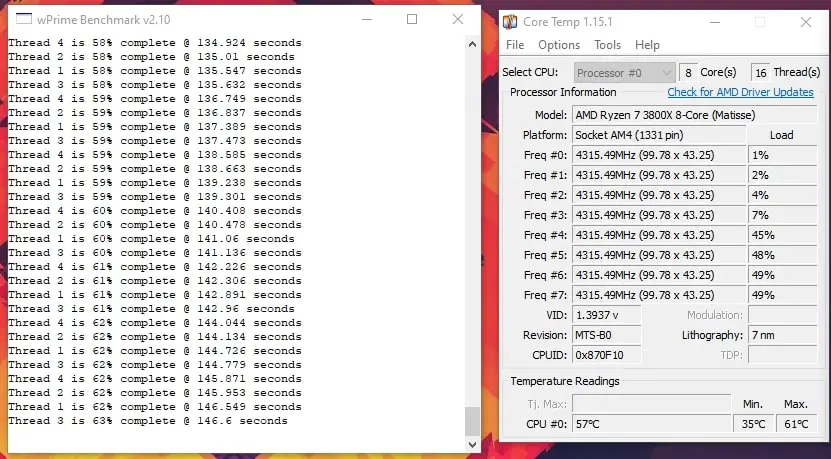Click the Freq #4 frequency value
Screen dimensions: 831x459
659,235
